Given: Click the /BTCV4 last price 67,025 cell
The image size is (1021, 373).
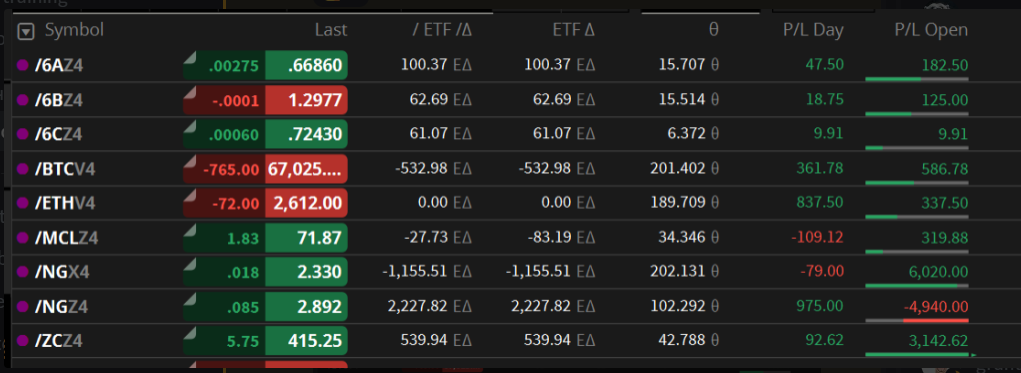Looking at the screenshot, I should click(306, 169).
